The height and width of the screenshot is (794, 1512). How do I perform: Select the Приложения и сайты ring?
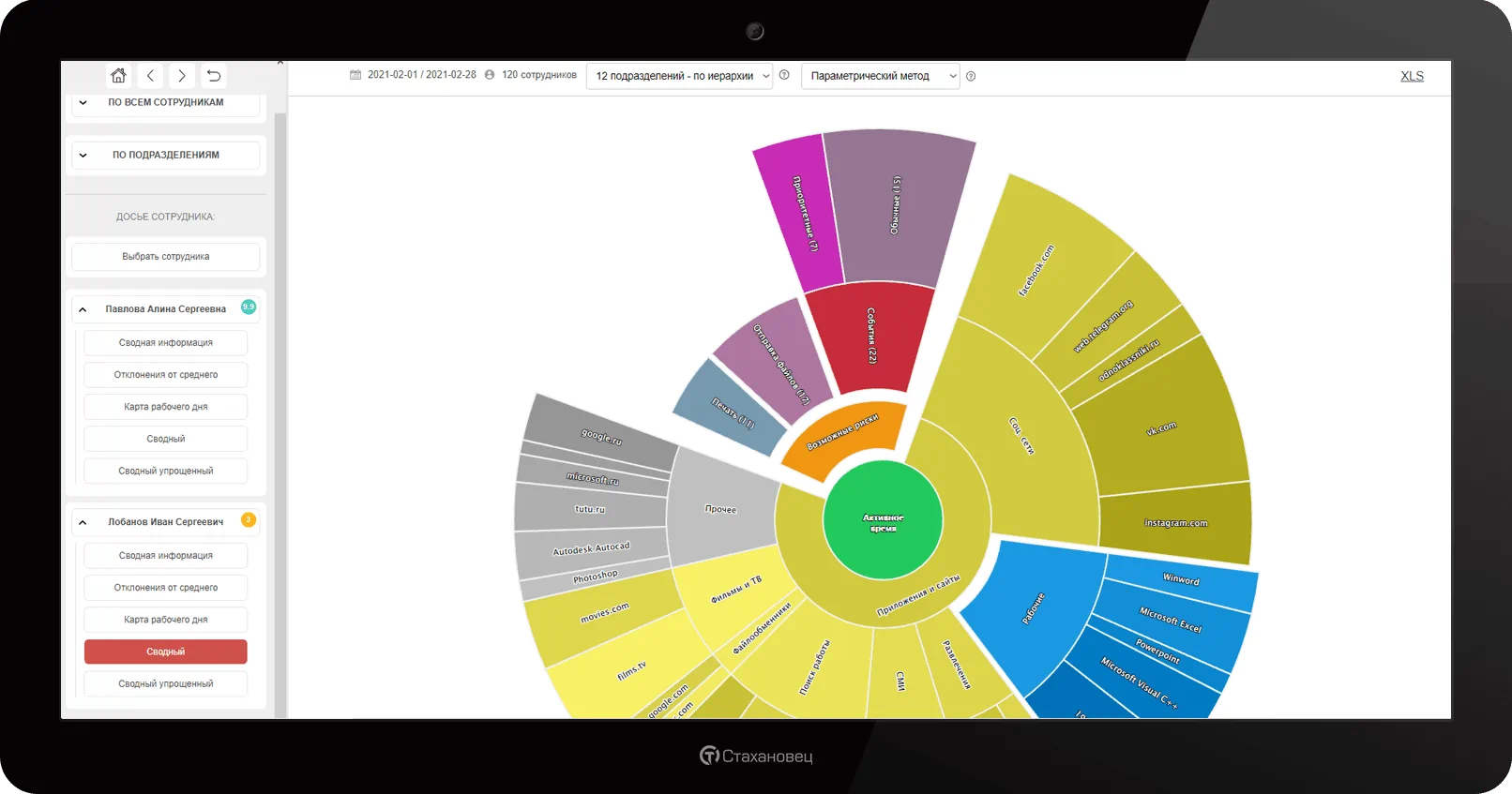pos(921,598)
